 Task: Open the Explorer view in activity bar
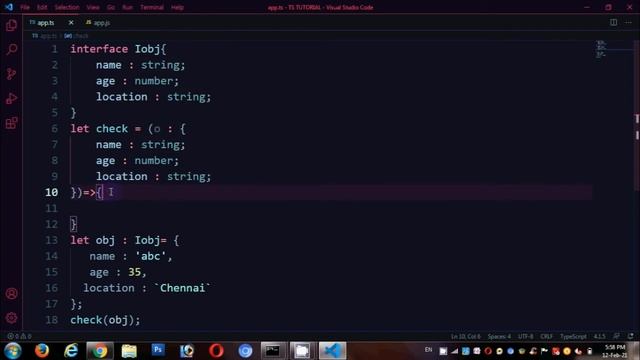click(x=11, y=25)
